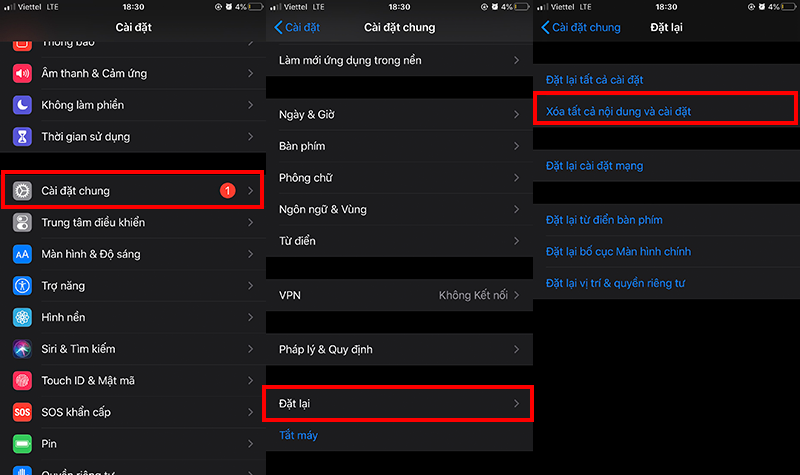
Task: Expand Pháp lý & Quy định chevron
Action: 516,349
